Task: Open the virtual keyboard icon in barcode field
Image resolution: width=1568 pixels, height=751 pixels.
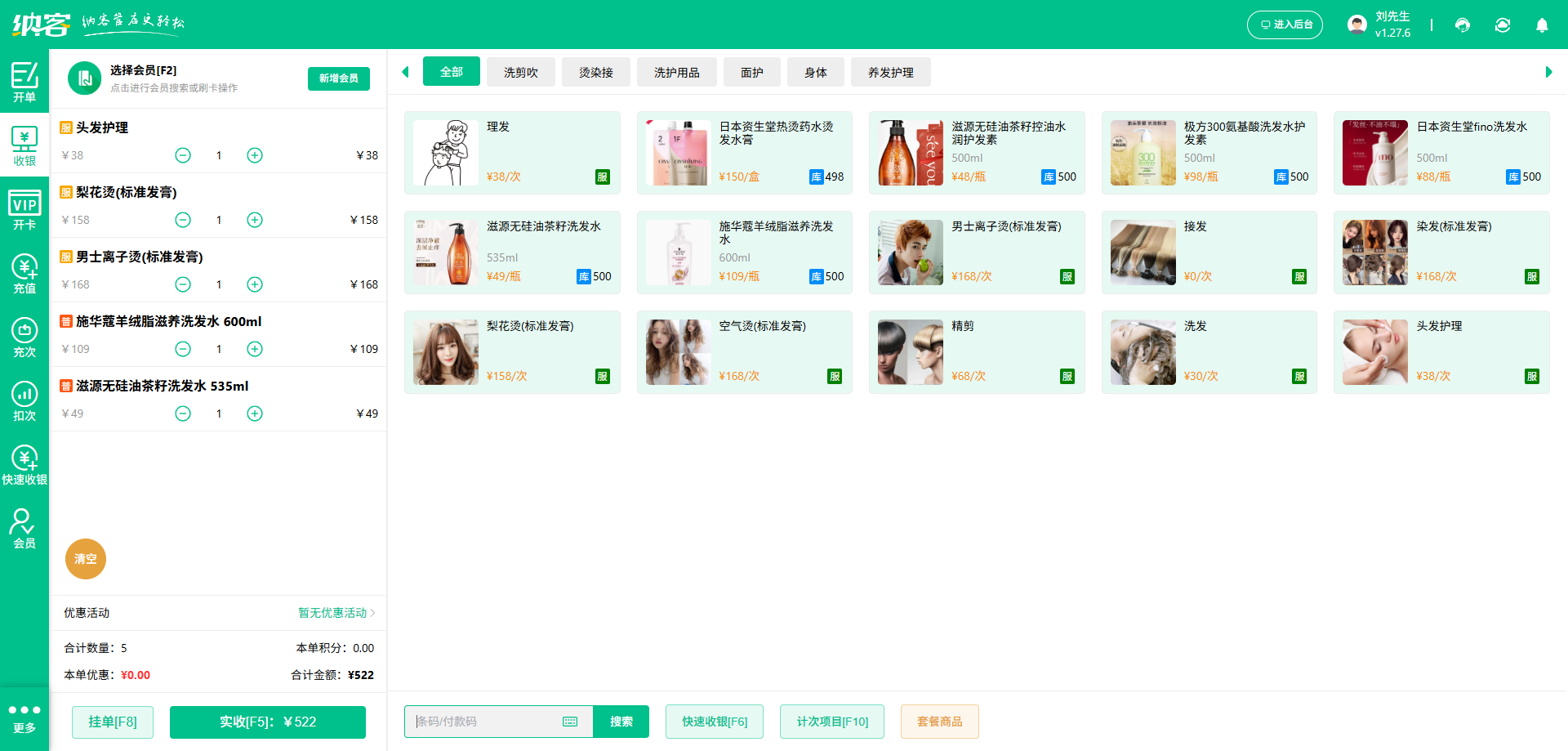Action: point(569,722)
